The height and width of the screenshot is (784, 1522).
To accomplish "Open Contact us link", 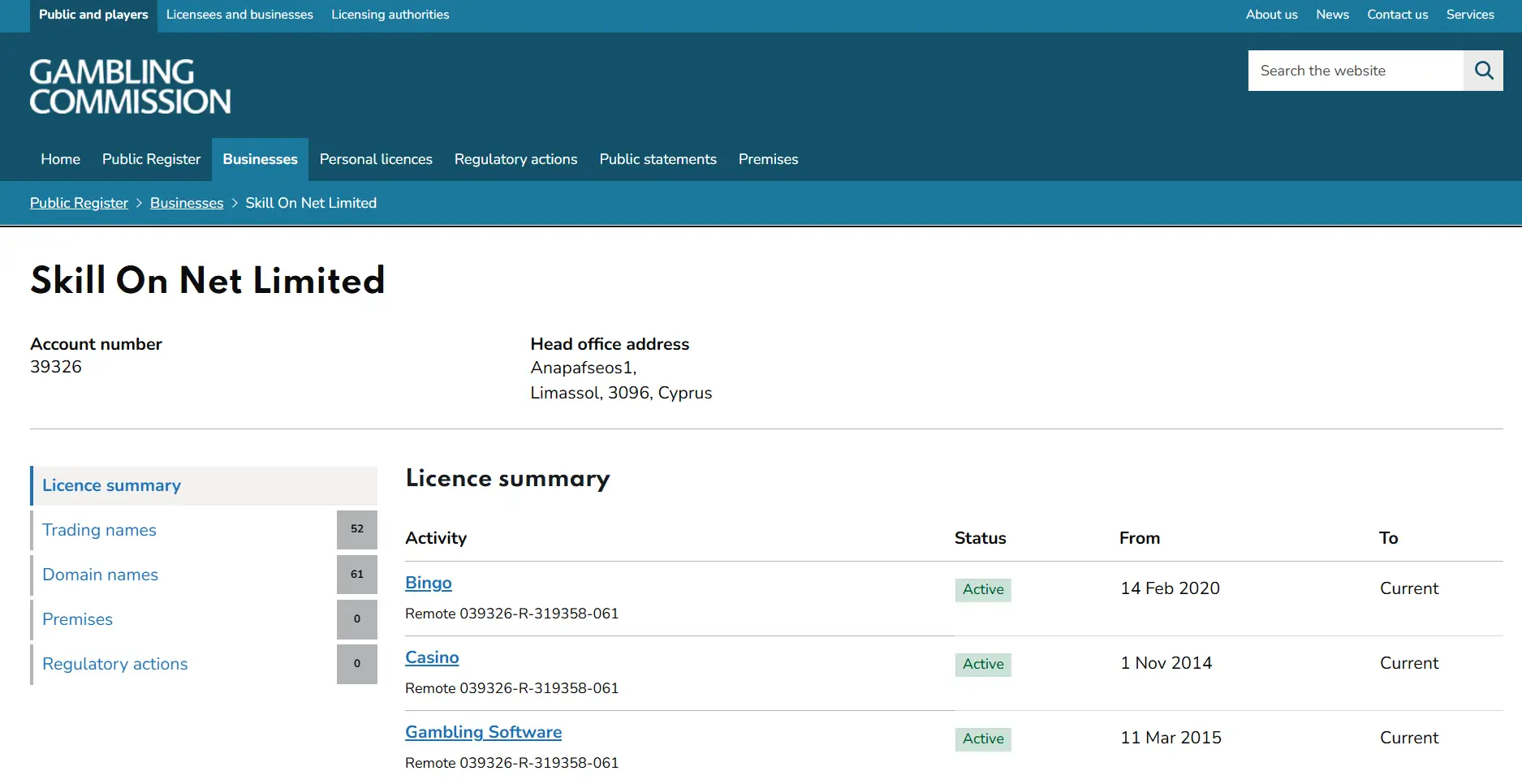I will coord(1397,15).
